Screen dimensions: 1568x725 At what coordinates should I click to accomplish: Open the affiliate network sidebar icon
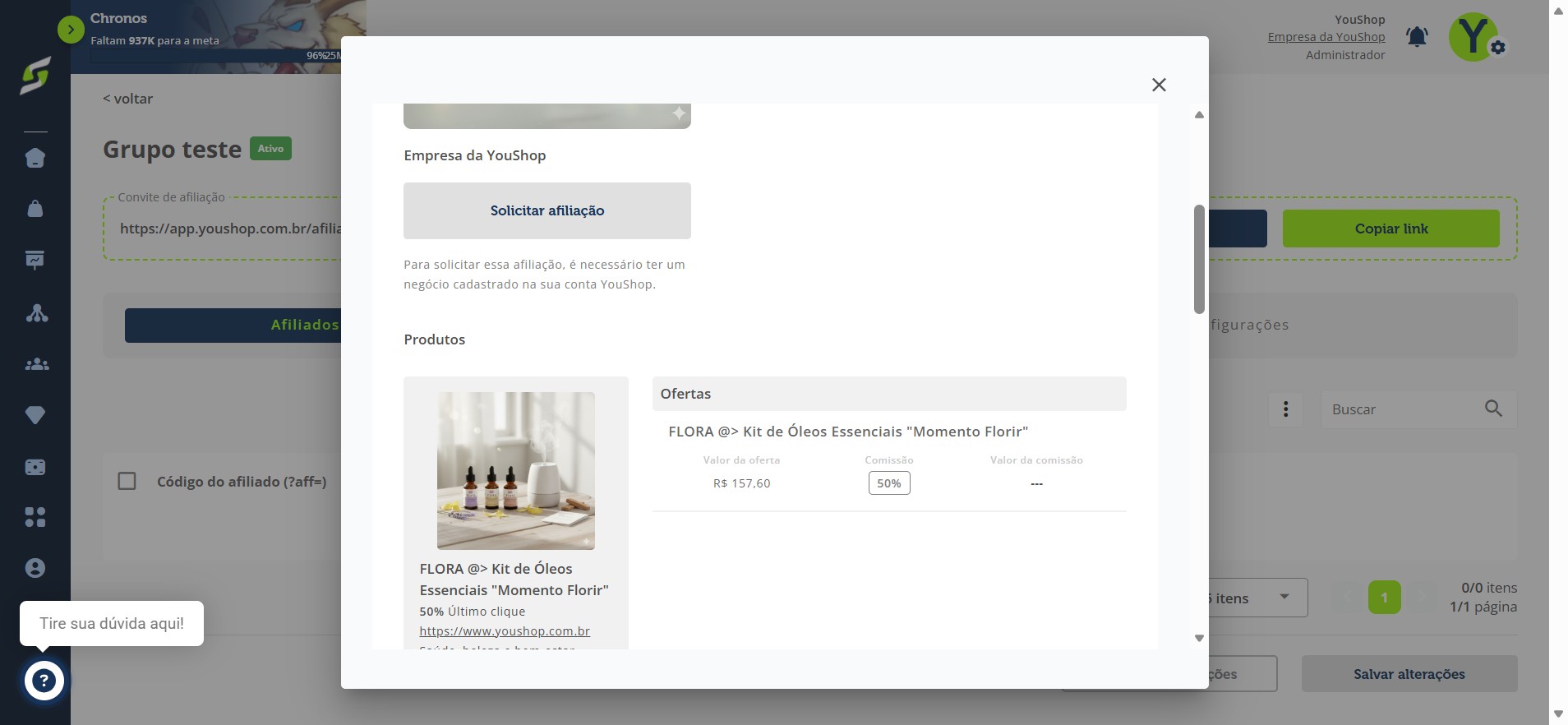[x=36, y=313]
